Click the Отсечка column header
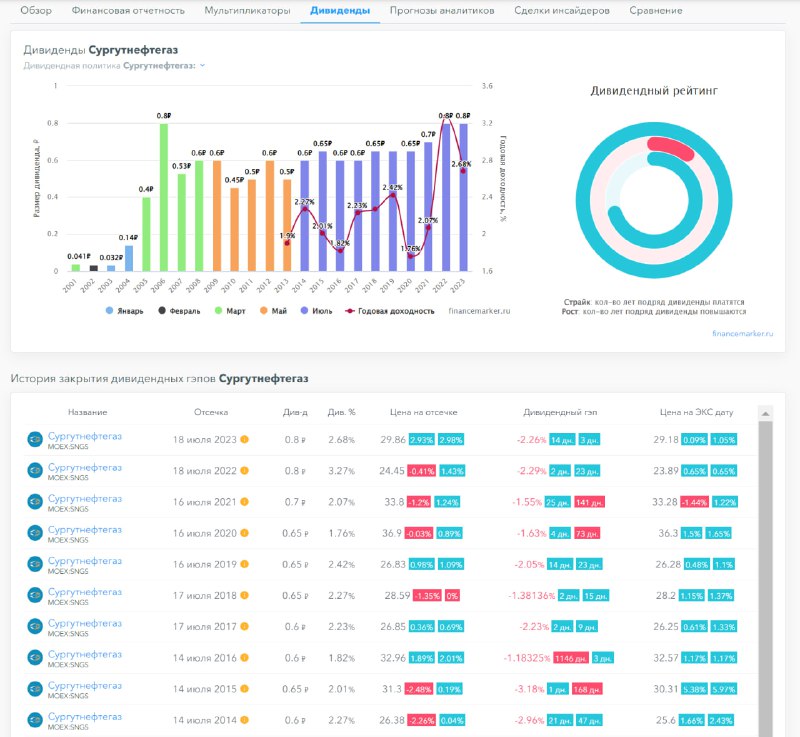This screenshot has height=737, width=800. 211,412
